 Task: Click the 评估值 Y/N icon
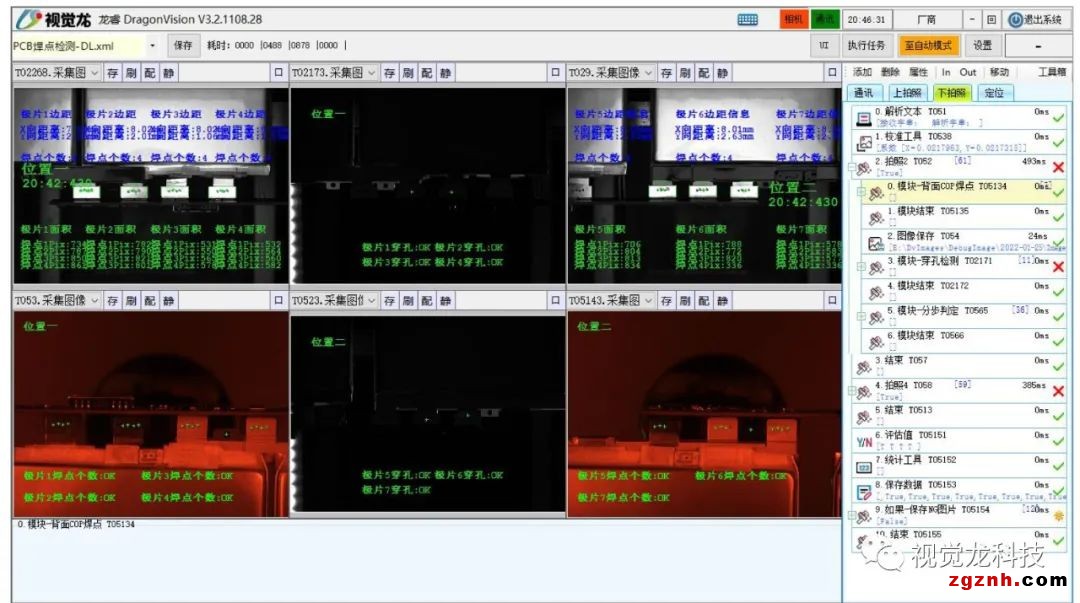pyautogui.click(x=864, y=441)
